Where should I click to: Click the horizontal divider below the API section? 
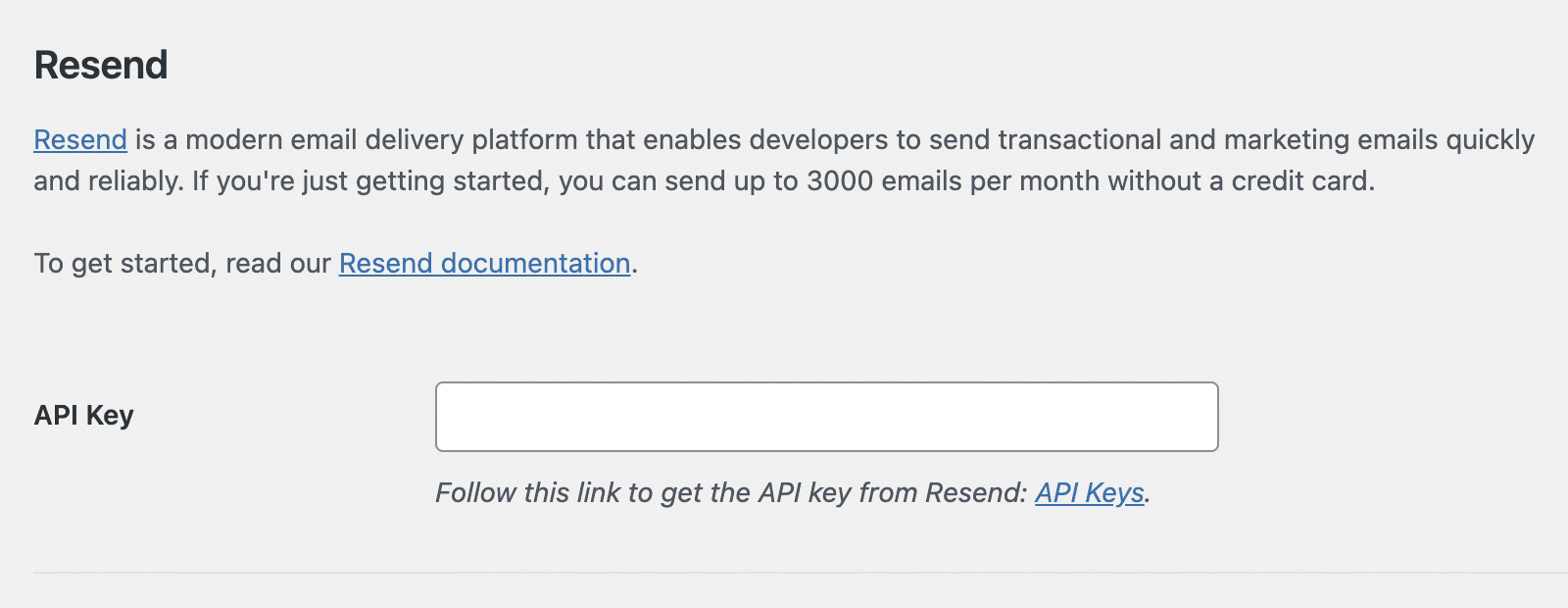[784, 573]
